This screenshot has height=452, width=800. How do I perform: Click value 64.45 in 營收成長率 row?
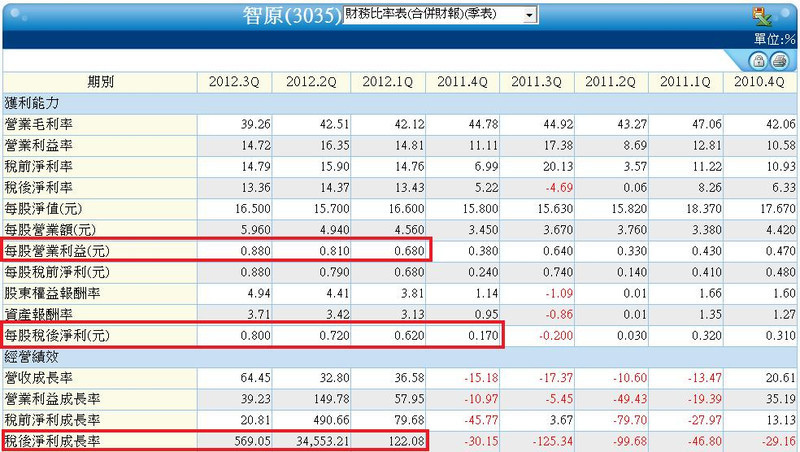pos(256,378)
